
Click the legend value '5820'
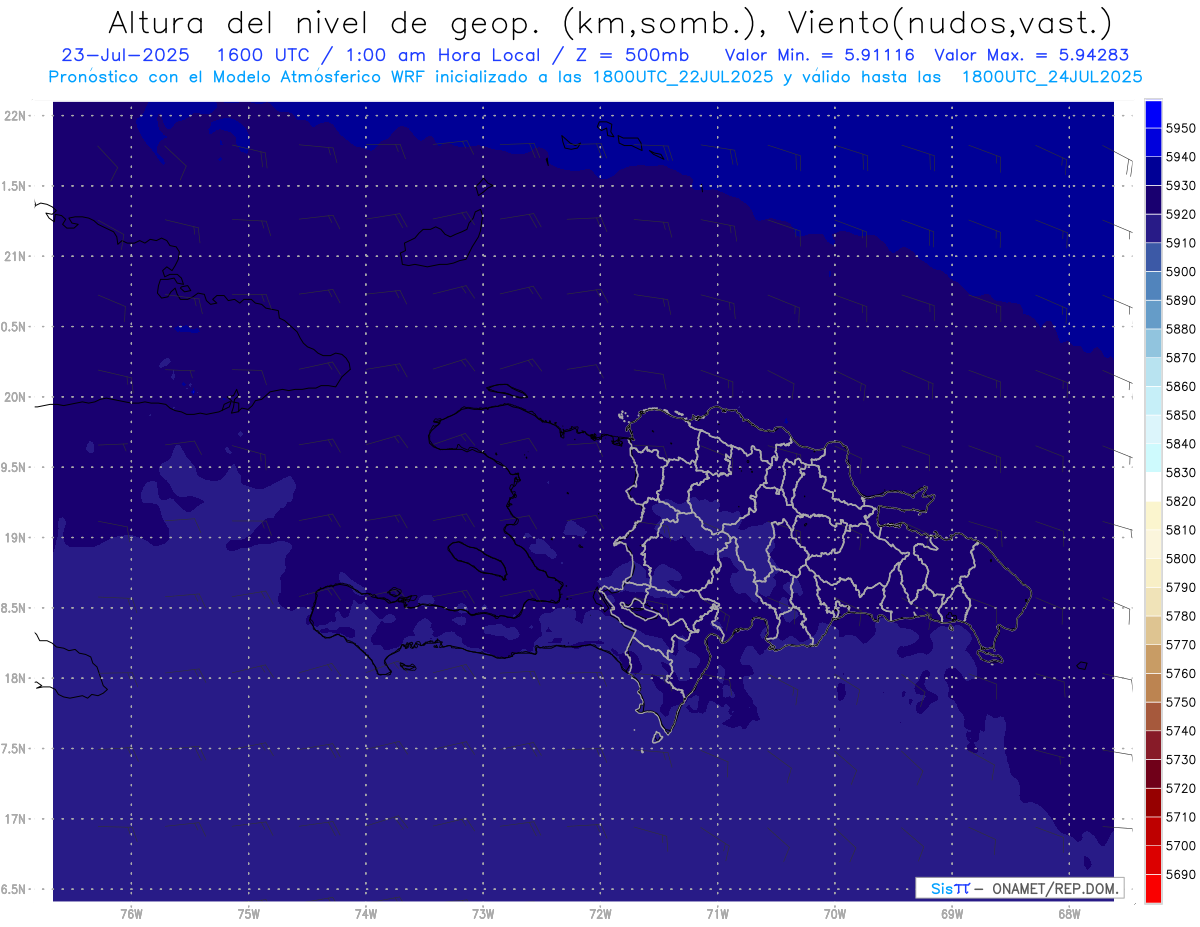(1181, 501)
